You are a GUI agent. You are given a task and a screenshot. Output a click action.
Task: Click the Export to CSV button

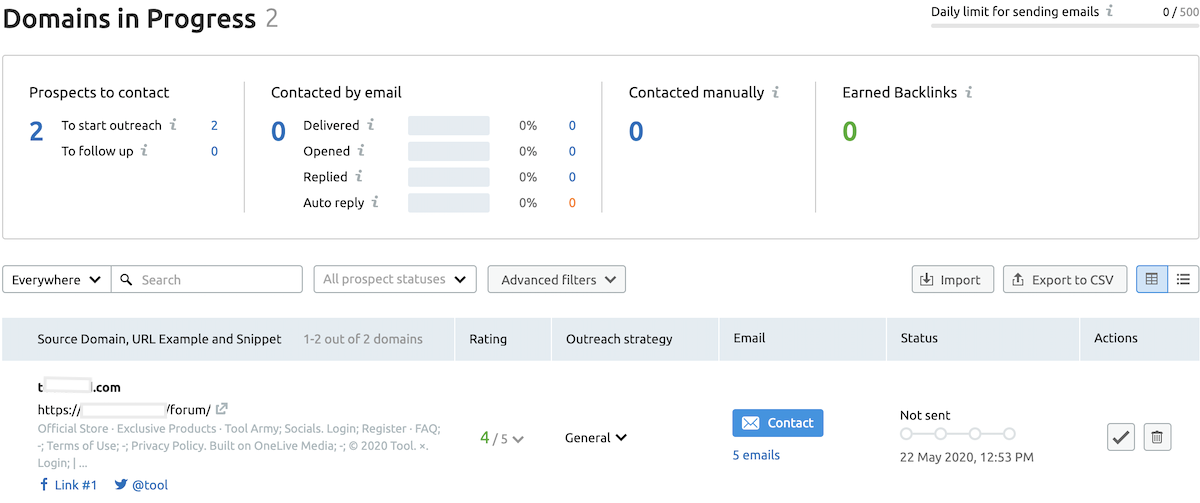point(1064,280)
